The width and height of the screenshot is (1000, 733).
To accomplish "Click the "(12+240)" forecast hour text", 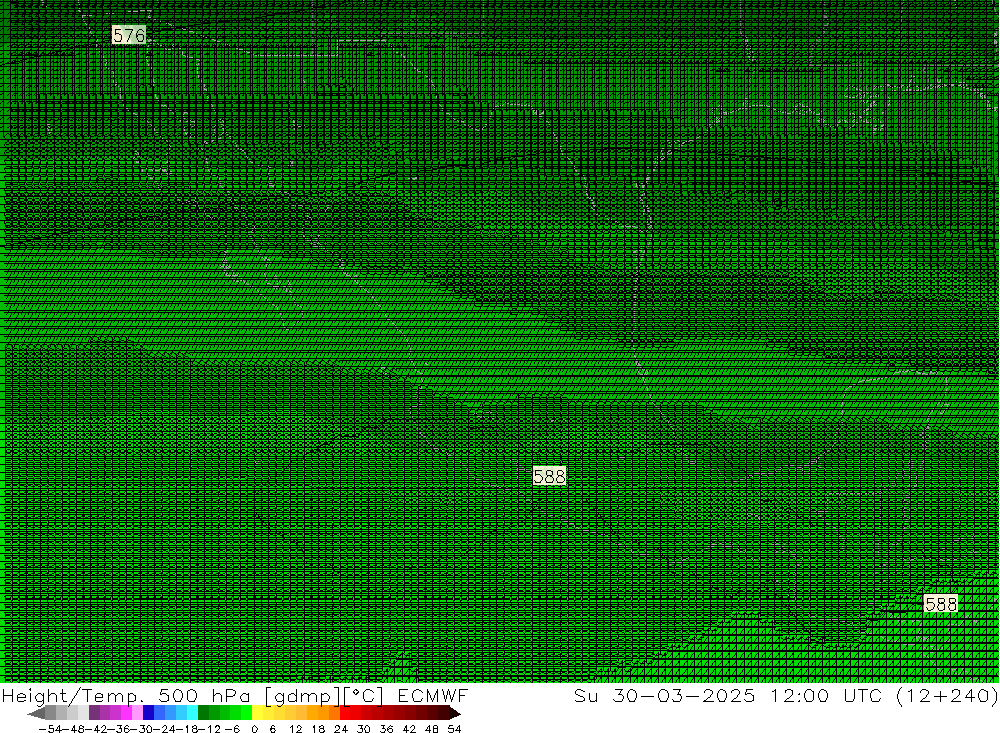I will (x=945, y=696).
